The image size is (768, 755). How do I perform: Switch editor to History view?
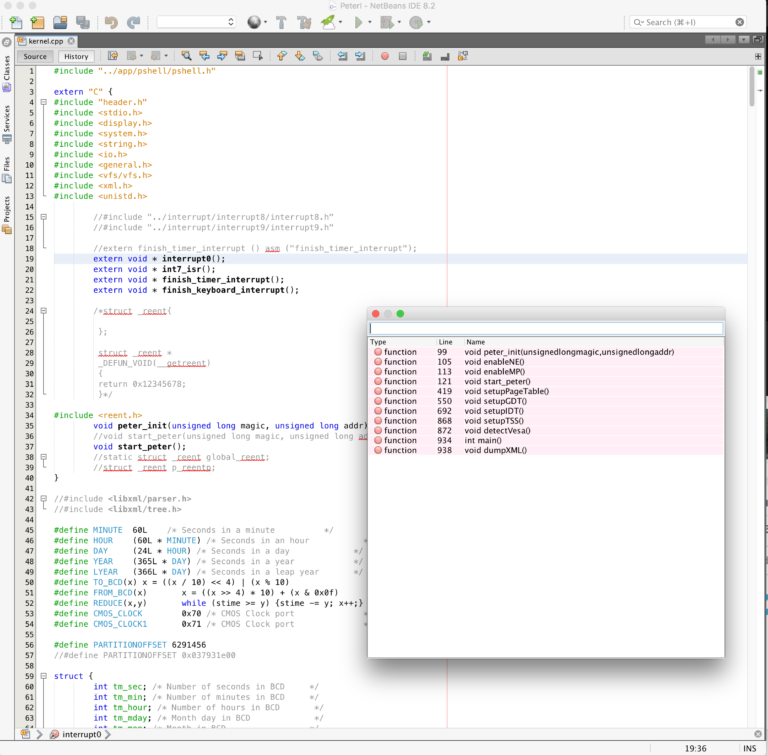76,56
